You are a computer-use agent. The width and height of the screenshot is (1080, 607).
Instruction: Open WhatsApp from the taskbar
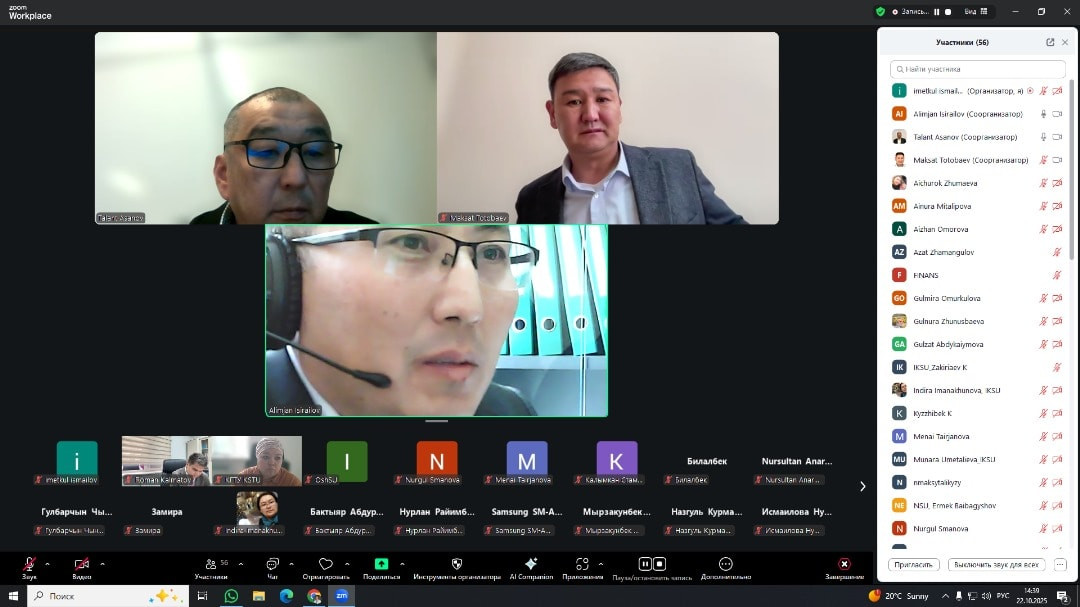[231, 596]
